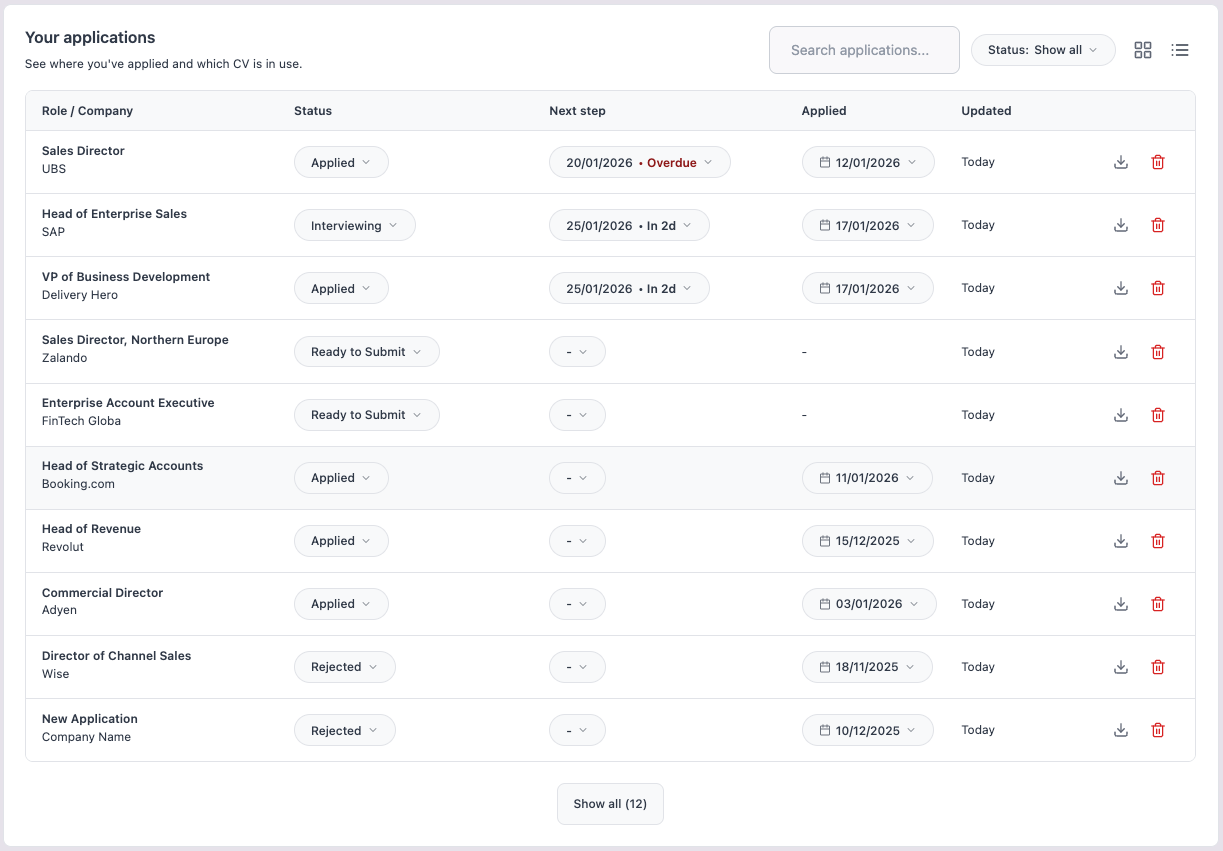Image resolution: width=1223 pixels, height=851 pixels.
Task: Click the search applications field
Action: pos(864,49)
